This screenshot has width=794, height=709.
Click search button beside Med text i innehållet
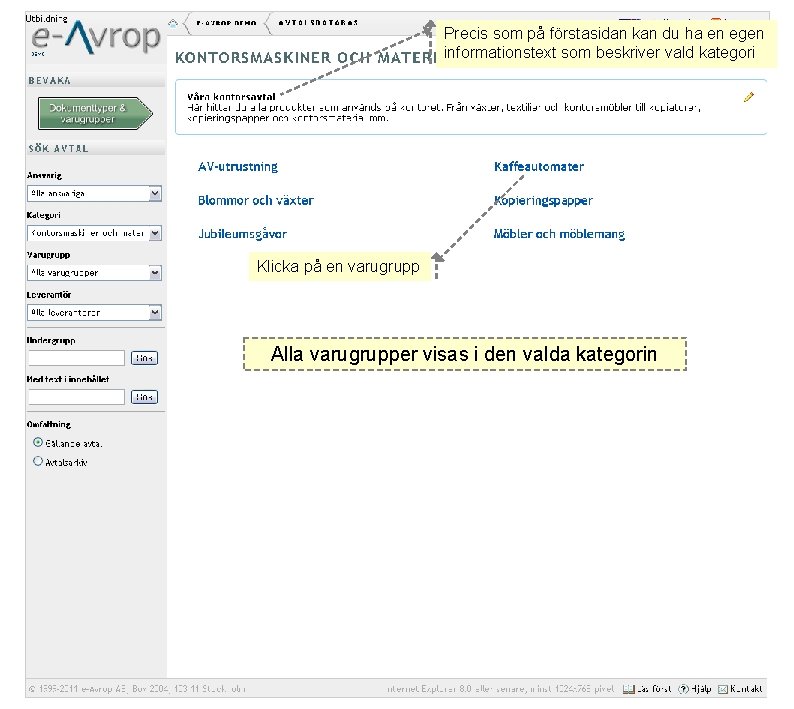coord(144,397)
